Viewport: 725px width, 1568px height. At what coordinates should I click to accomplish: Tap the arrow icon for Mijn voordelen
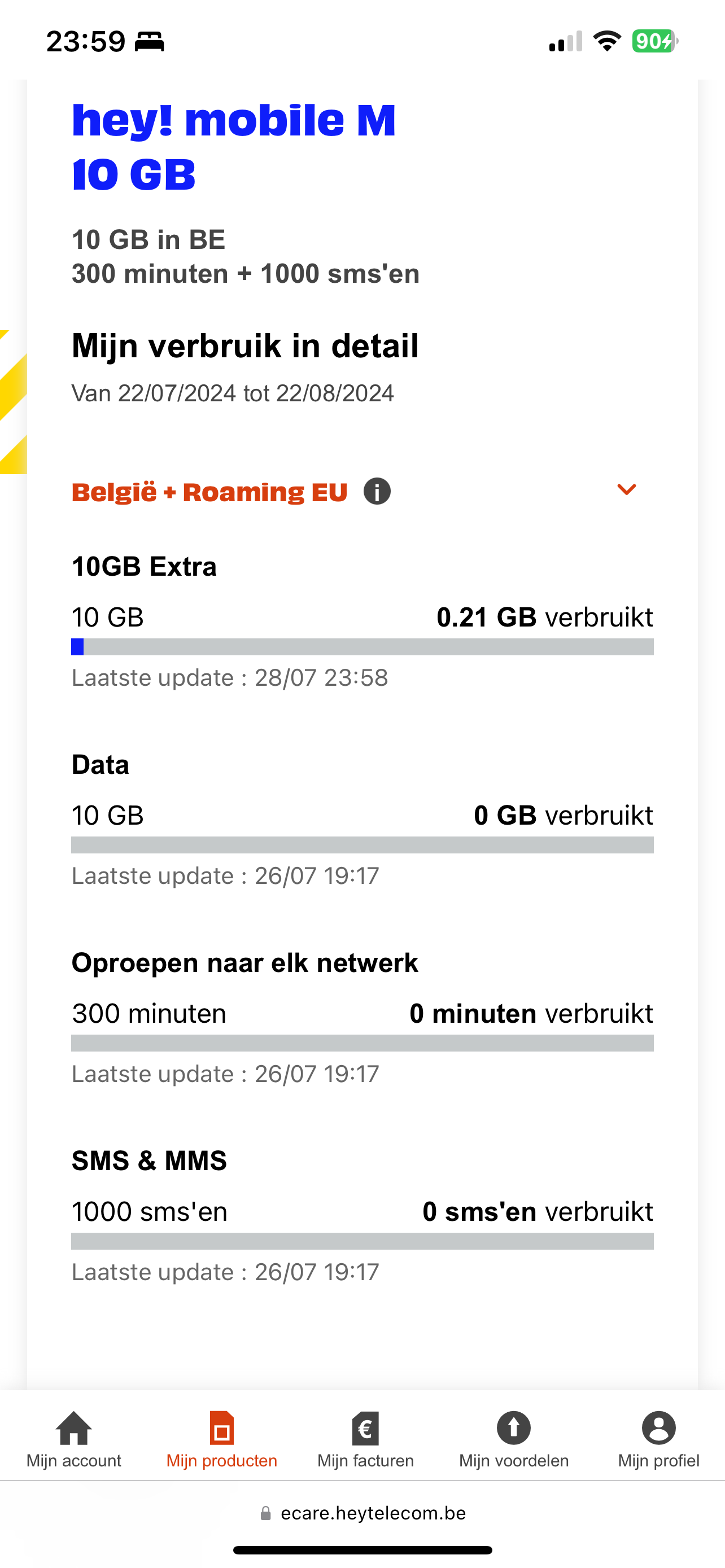tap(514, 1427)
